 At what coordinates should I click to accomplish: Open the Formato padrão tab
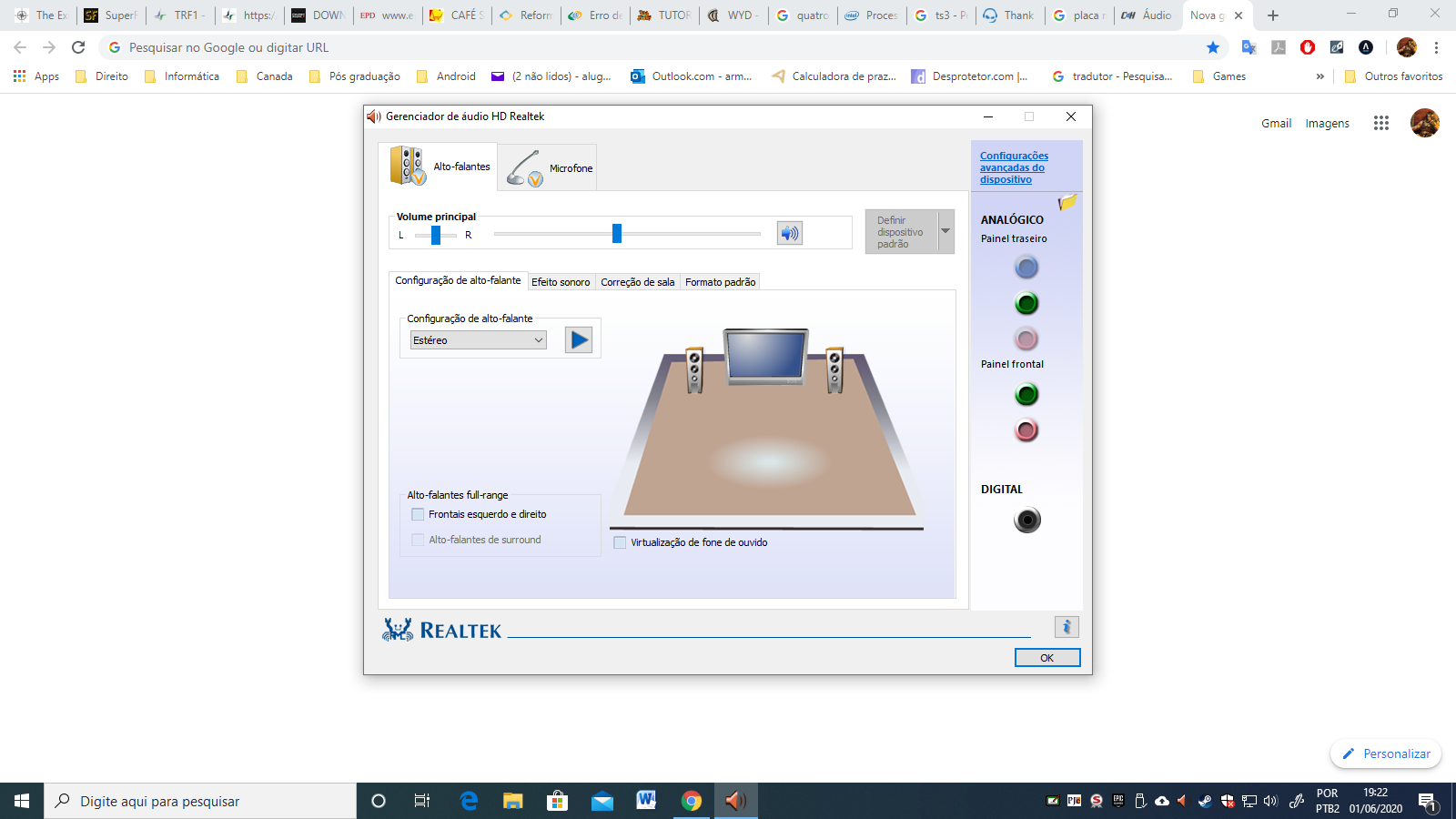click(721, 282)
